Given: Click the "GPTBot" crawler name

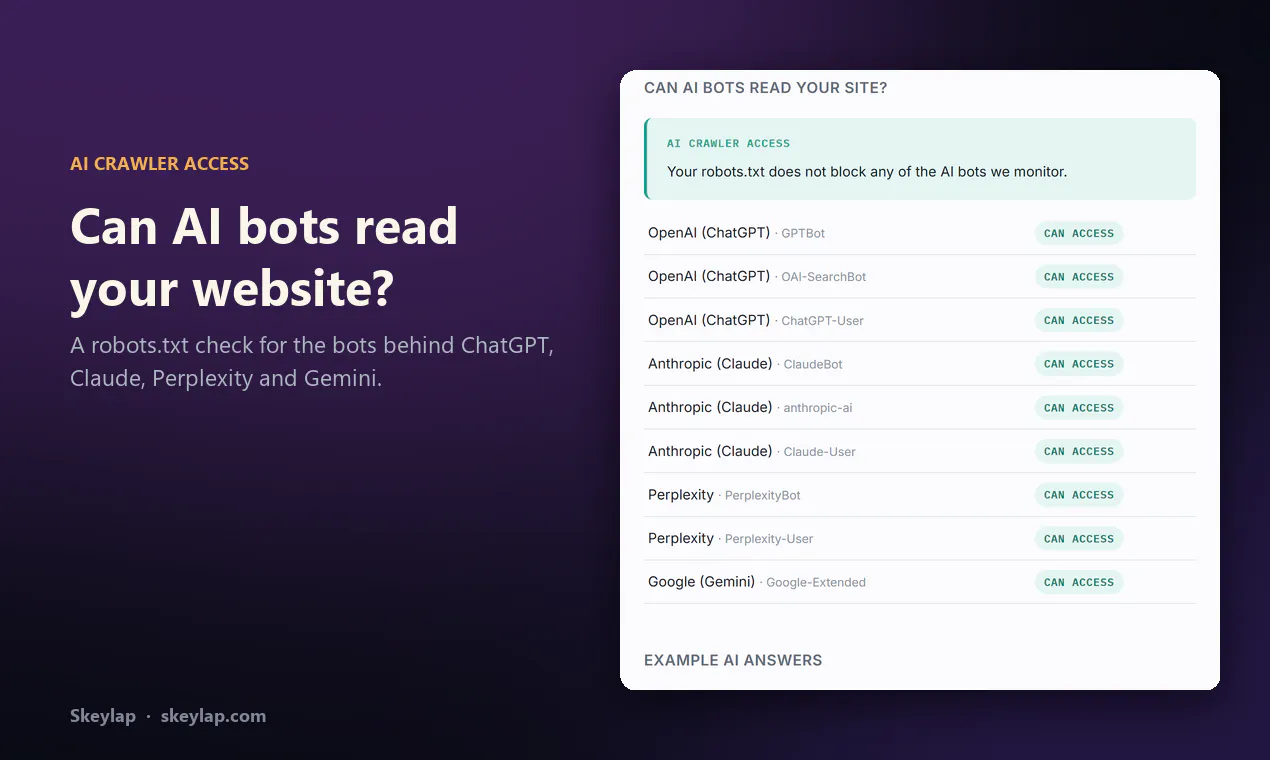Looking at the screenshot, I should (x=803, y=234).
